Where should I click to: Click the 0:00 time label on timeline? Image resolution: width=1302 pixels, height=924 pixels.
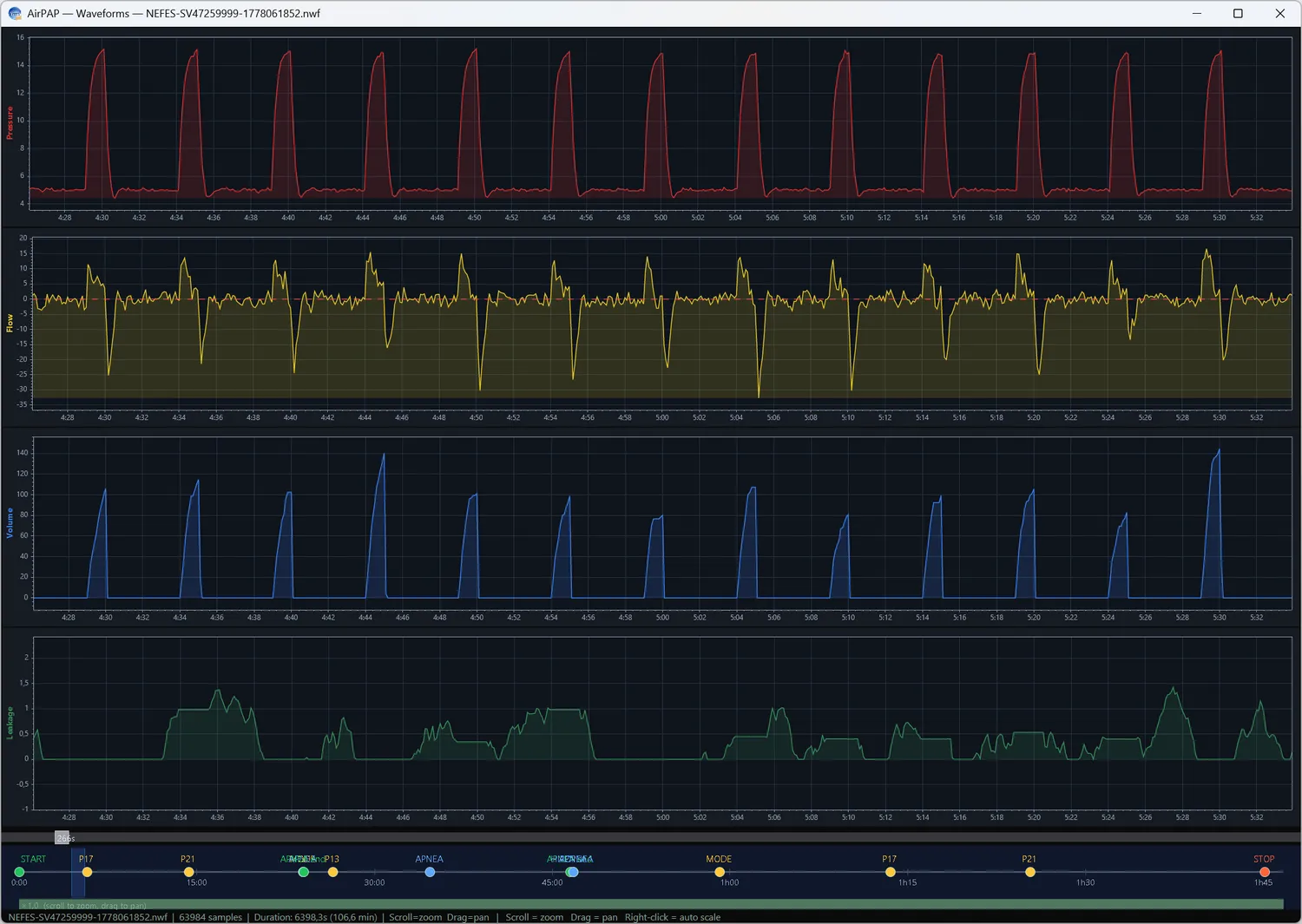pos(19,882)
